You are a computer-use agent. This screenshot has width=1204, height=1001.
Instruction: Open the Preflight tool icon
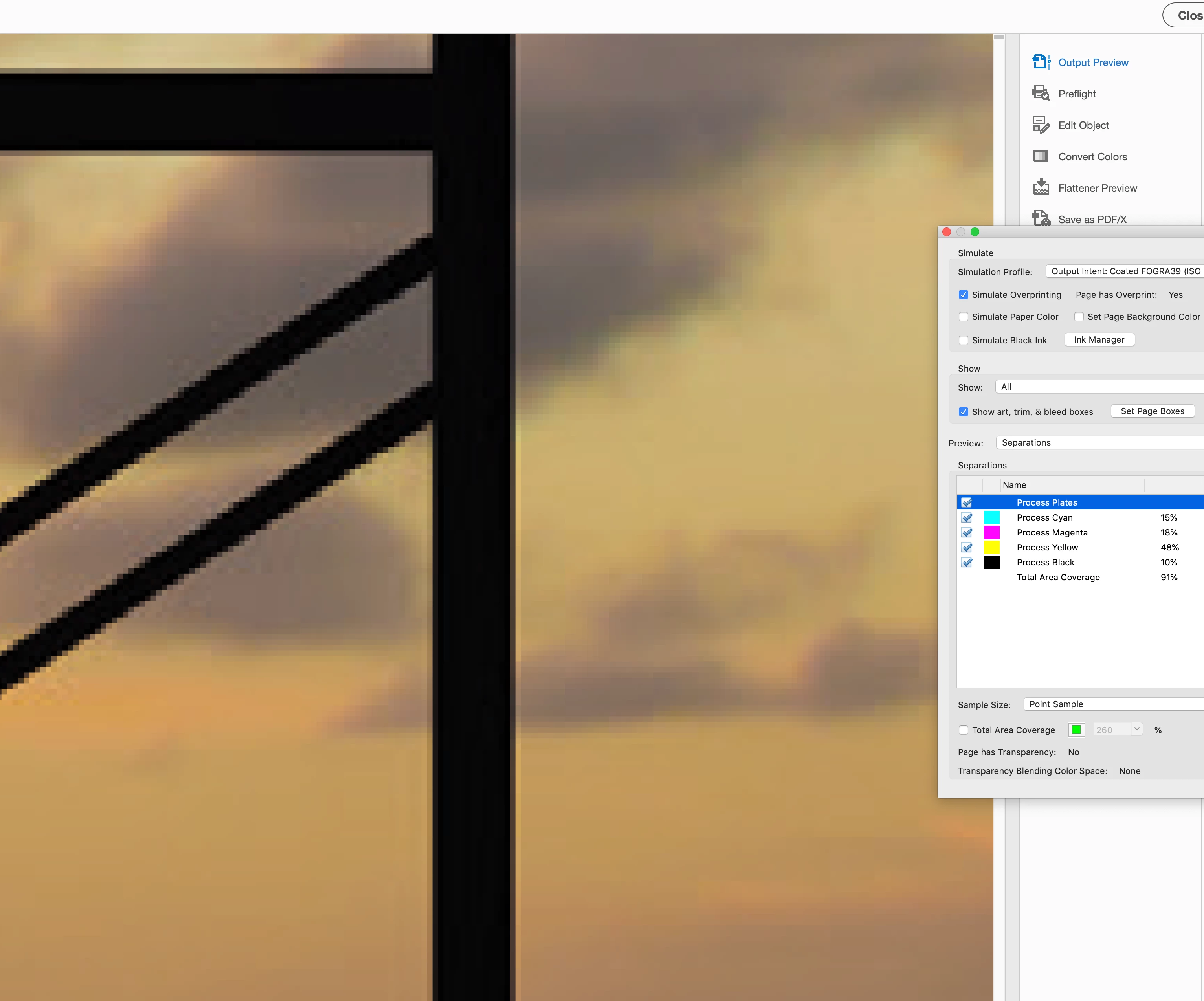coord(1041,93)
